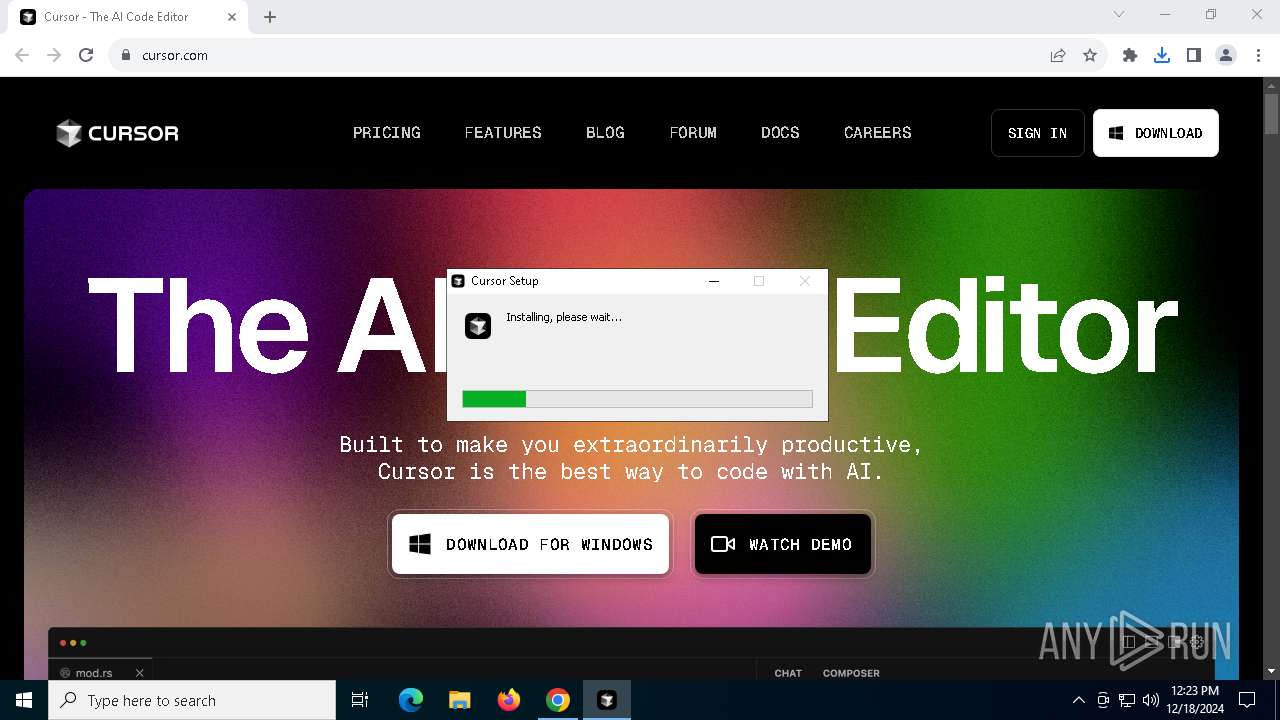Image resolution: width=1280 pixels, height=720 pixels.
Task: Click the page vertical scrollbar thumb
Action: point(1271,114)
